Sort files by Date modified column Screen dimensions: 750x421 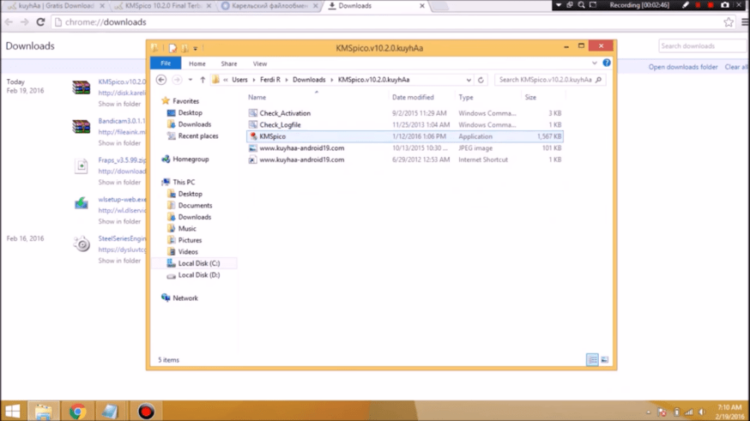[x=413, y=97]
